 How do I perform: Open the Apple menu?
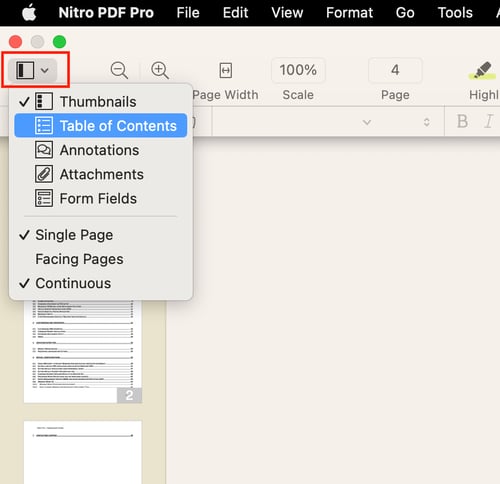(29, 13)
